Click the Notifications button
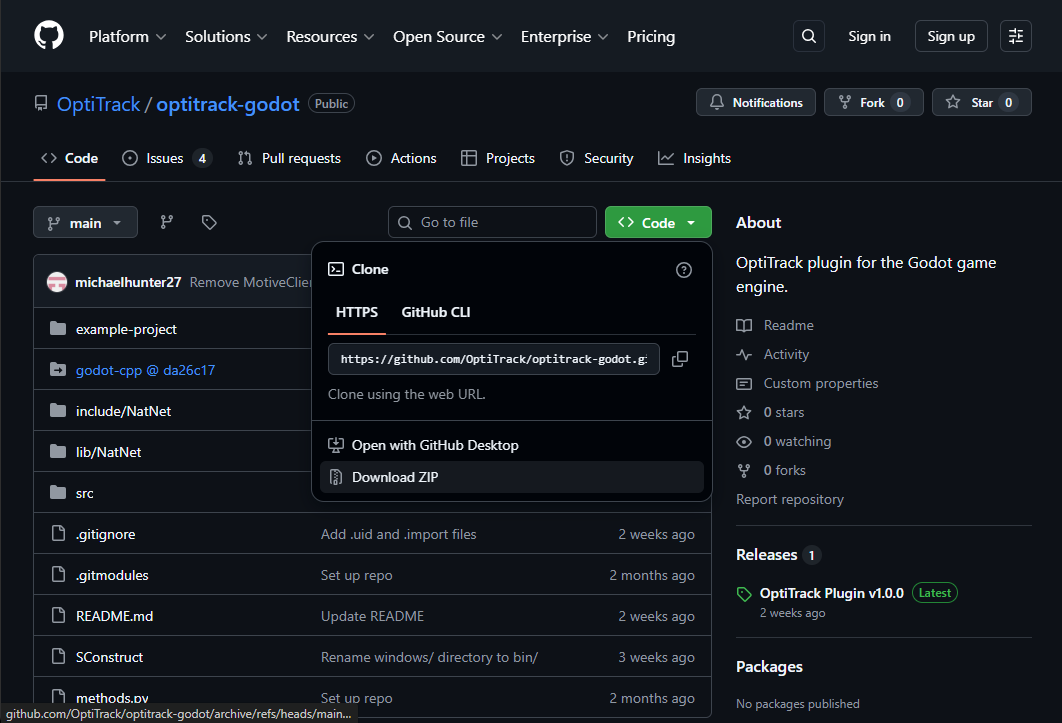The width and height of the screenshot is (1062, 723). 756,102
